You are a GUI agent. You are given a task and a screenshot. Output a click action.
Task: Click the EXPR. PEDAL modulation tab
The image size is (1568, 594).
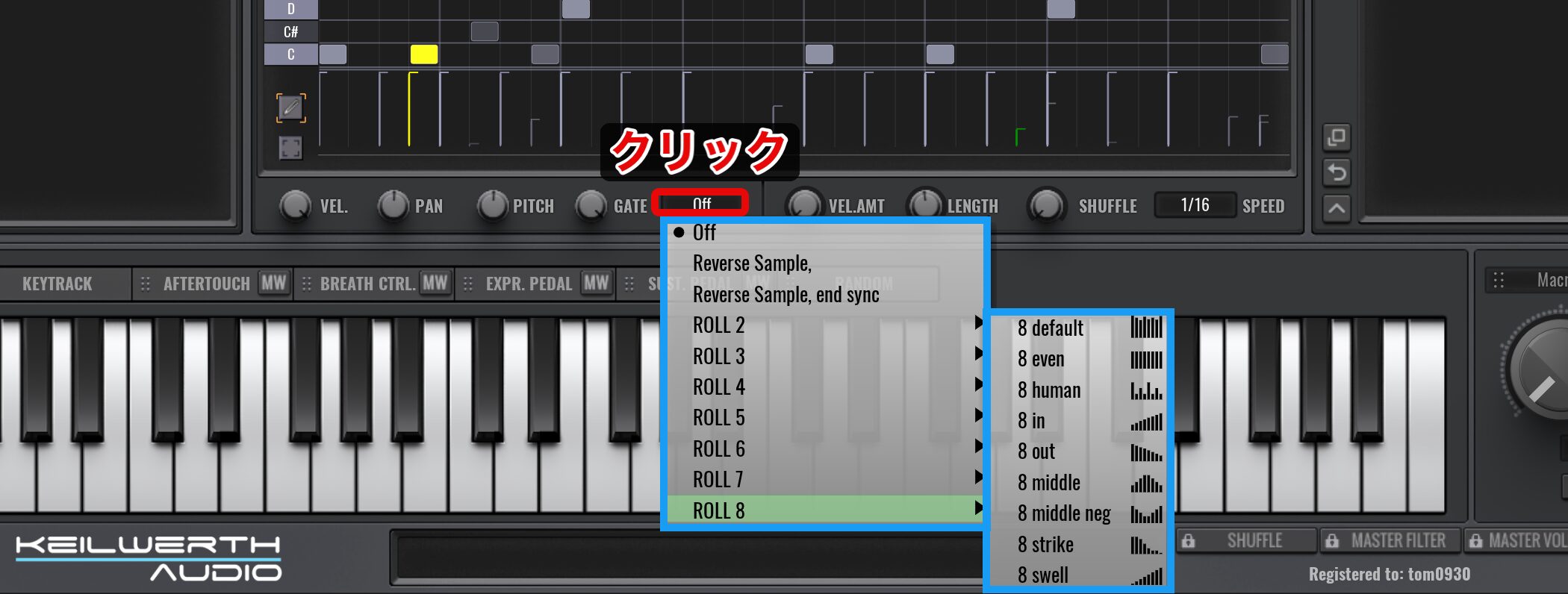[x=535, y=284]
